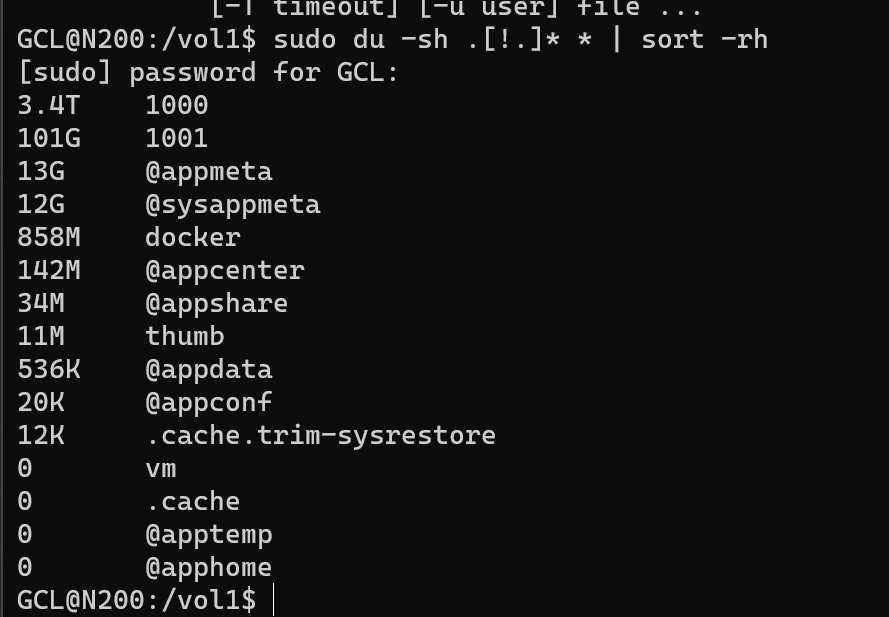889x617 pixels.
Task: Place cursor at the final shell prompt
Action: [273, 601]
